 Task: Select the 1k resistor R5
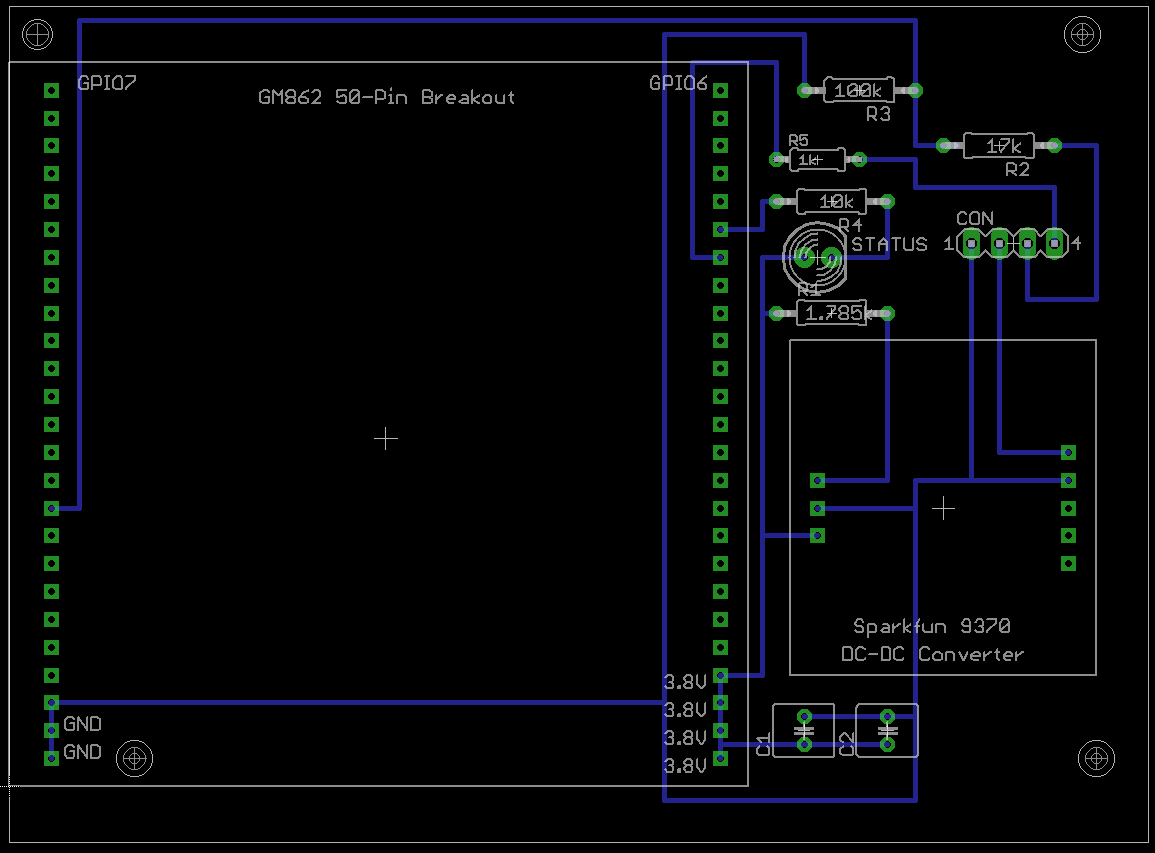pos(817,159)
